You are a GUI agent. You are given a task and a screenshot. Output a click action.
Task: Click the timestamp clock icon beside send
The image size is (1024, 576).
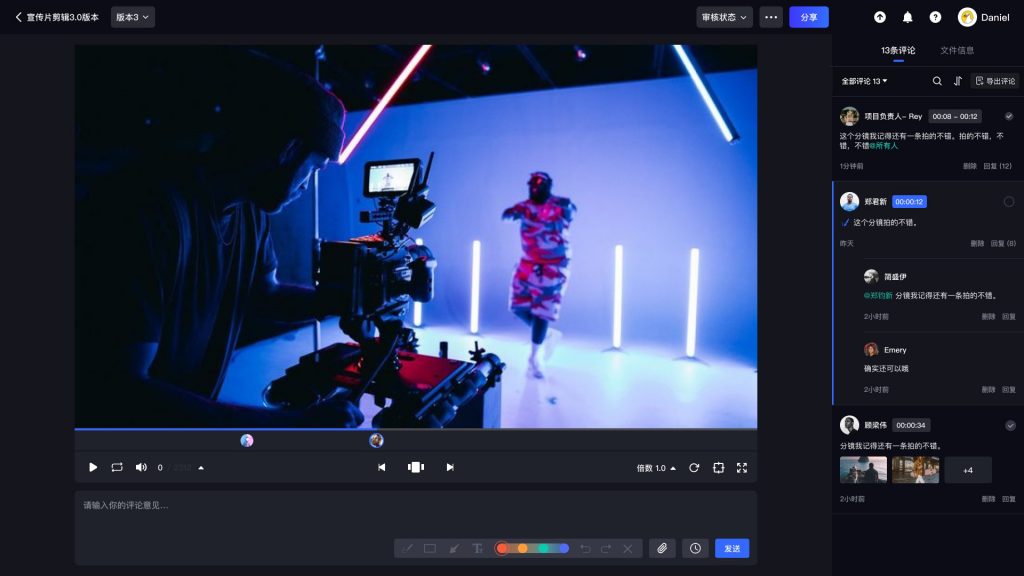point(696,549)
